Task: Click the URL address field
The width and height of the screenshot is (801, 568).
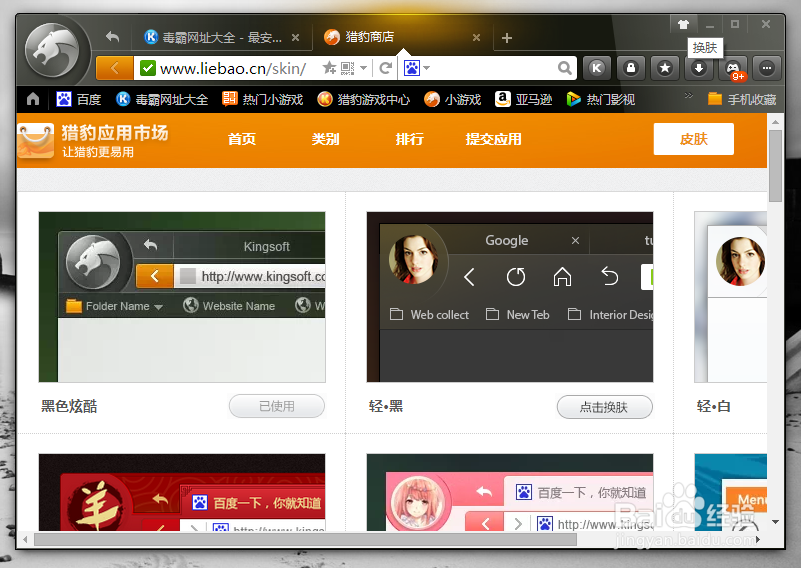Action: [233, 68]
